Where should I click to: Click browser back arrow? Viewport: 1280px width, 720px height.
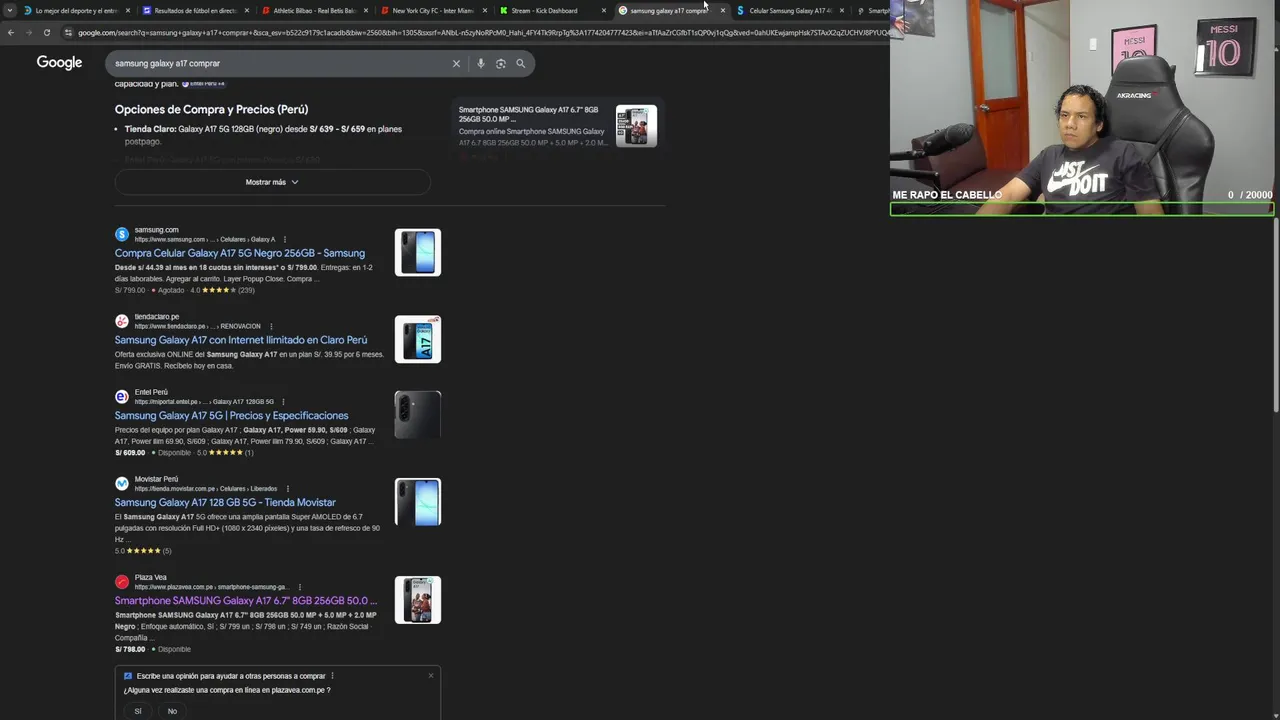point(10,33)
